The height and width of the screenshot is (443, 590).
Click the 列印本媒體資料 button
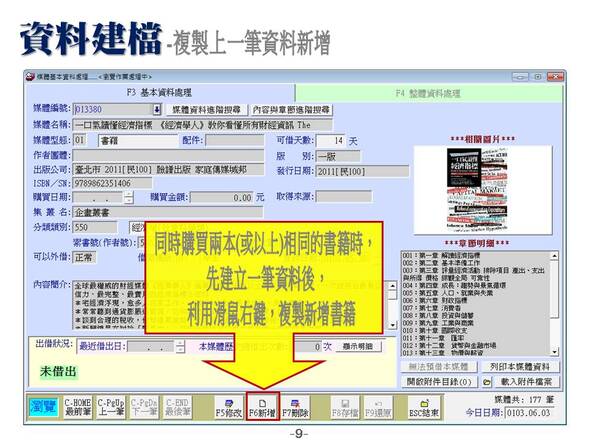[x=520, y=367]
